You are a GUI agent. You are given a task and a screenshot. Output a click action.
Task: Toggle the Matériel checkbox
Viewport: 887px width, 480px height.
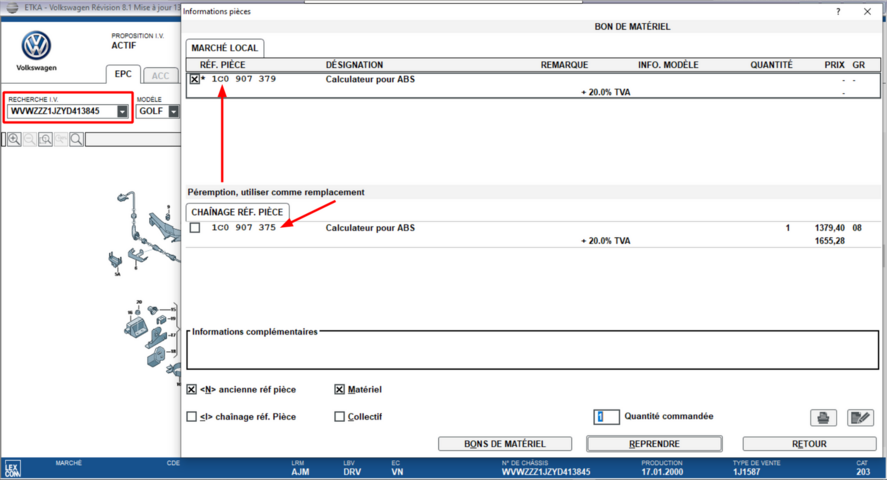(339, 390)
